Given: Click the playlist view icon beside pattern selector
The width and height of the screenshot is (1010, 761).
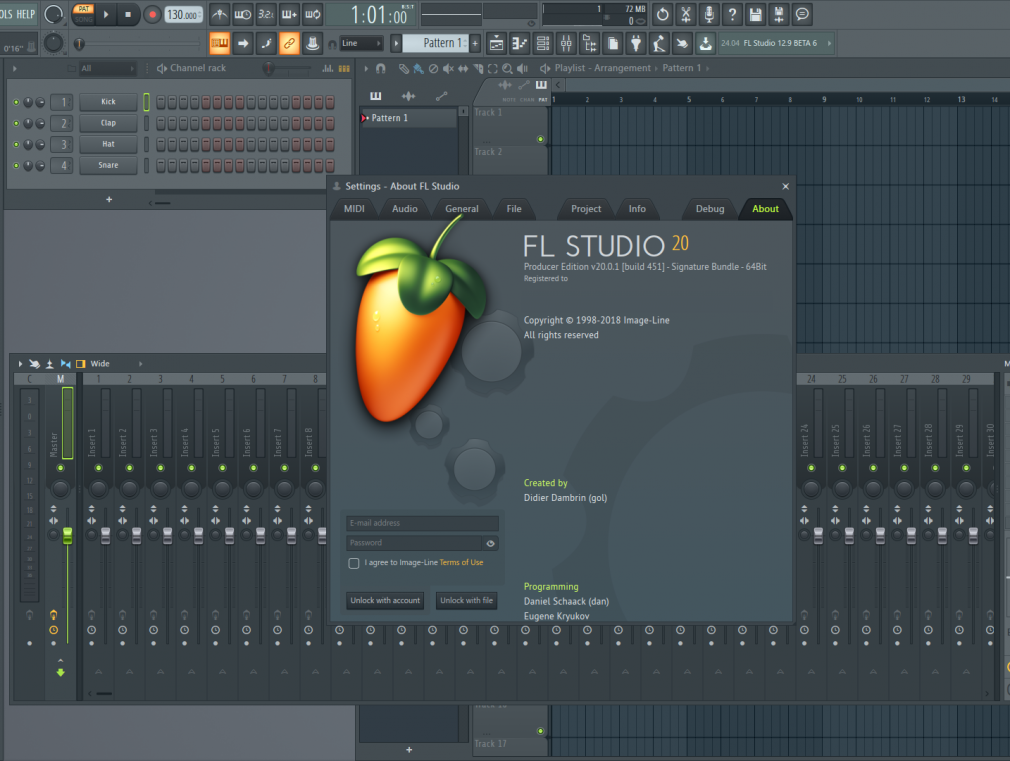Looking at the screenshot, I should click(496, 44).
